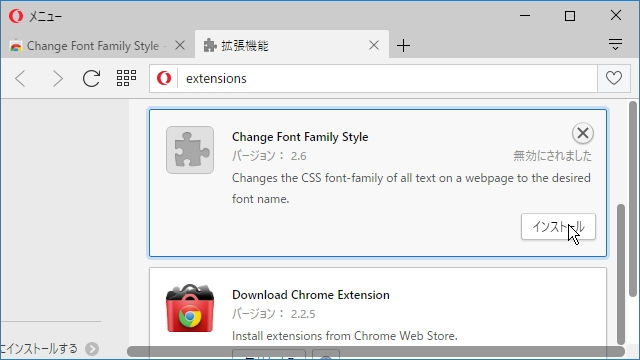
Task: Click Download Chrome Extension store icon
Action: tap(190, 308)
